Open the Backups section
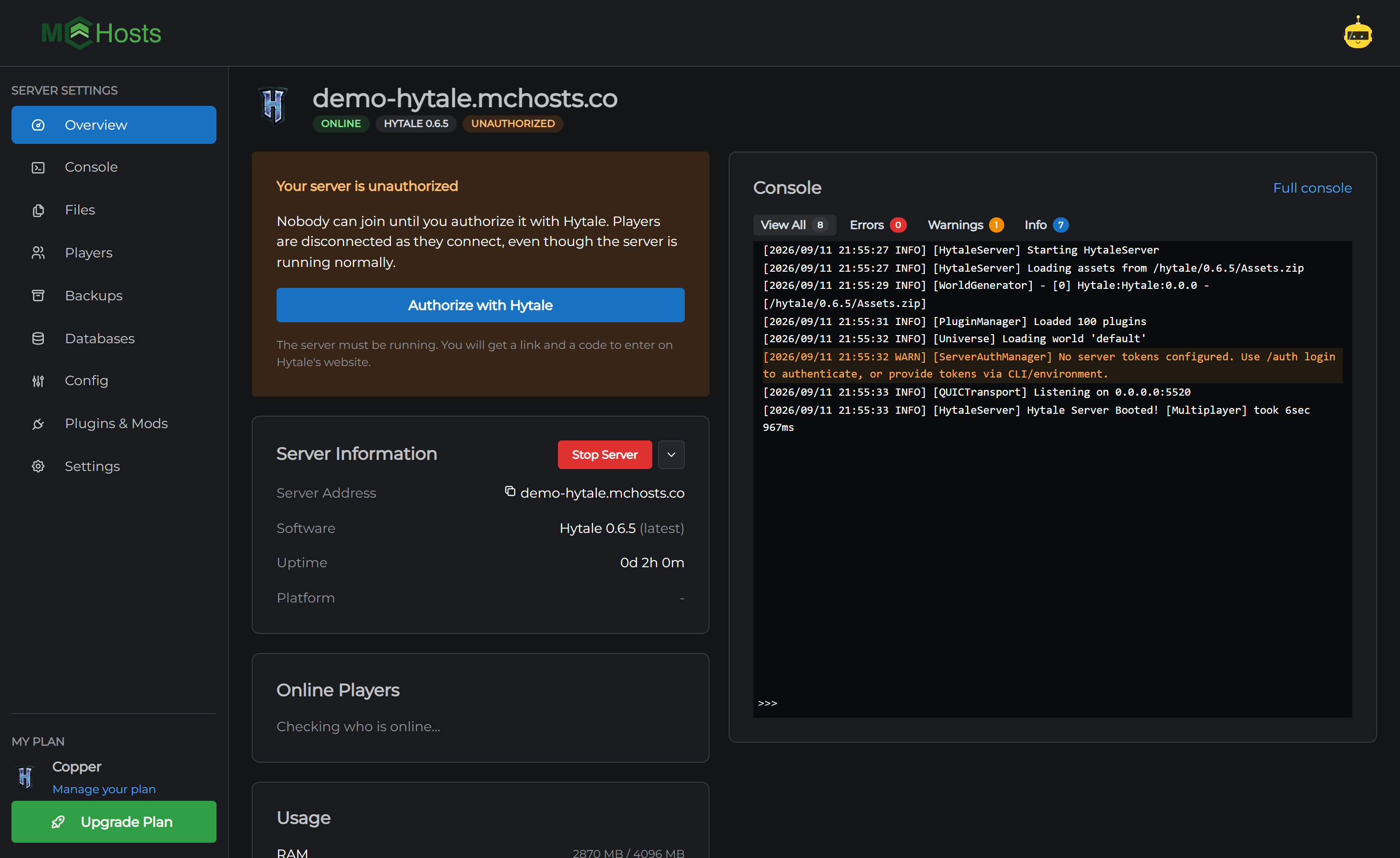The width and height of the screenshot is (1400, 858). tap(113, 295)
